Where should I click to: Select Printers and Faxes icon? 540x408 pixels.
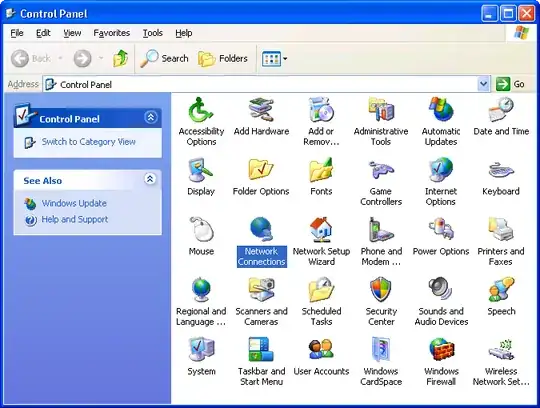pos(501,242)
